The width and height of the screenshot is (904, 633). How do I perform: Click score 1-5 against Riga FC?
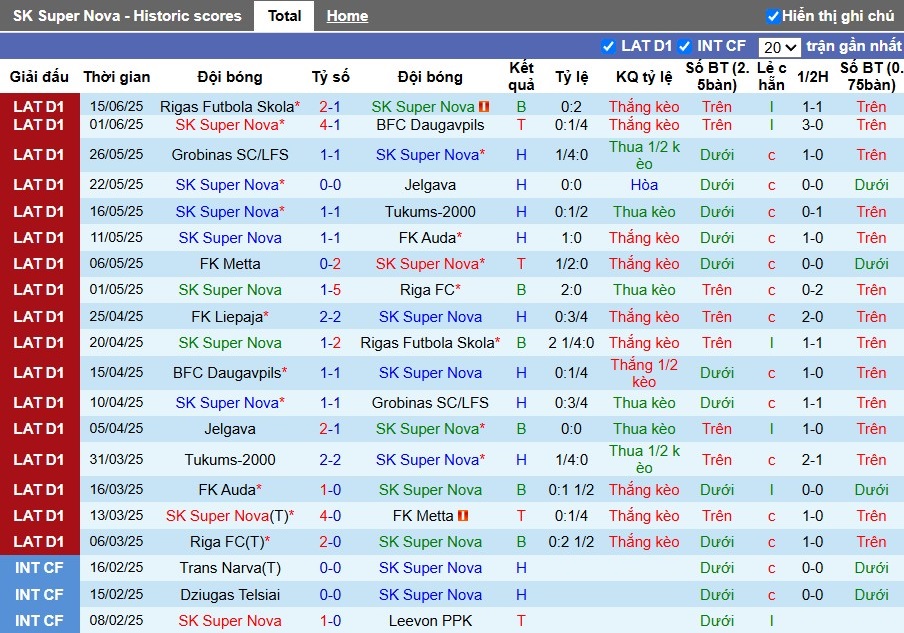coord(330,289)
